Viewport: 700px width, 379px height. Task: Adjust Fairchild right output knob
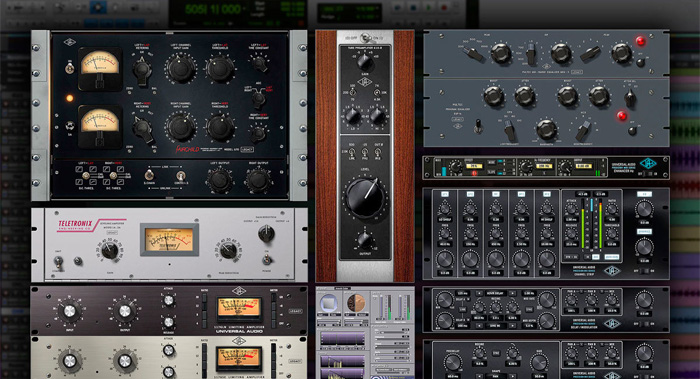click(258, 180)
